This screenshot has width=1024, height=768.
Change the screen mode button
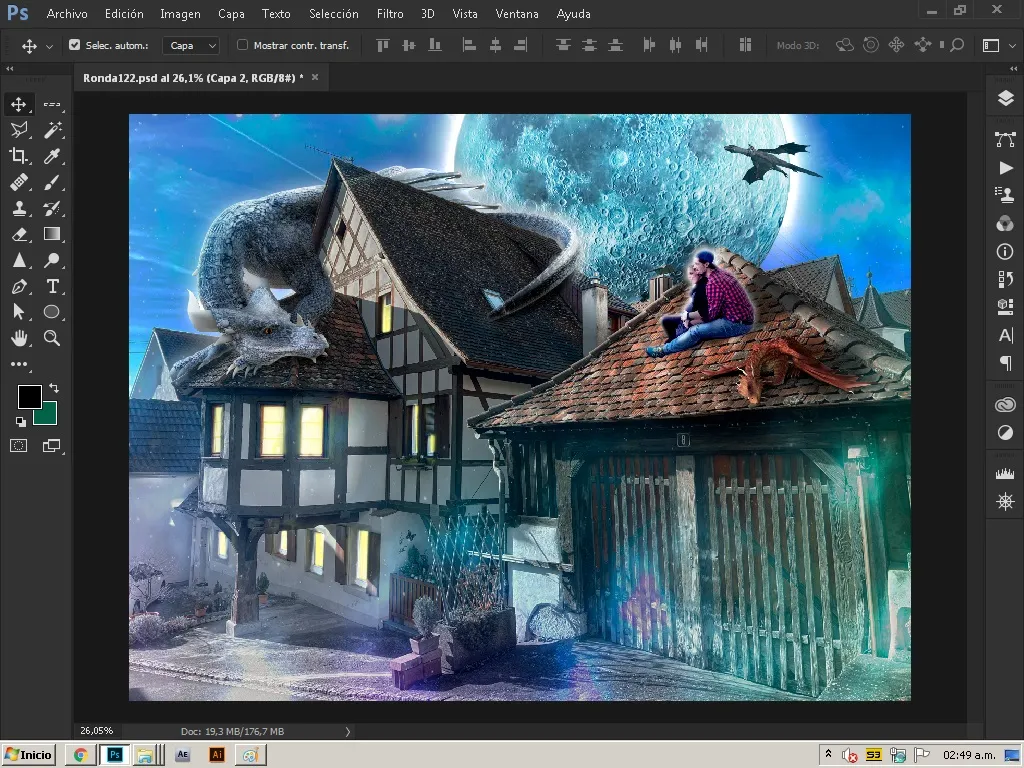pos(52,446)
